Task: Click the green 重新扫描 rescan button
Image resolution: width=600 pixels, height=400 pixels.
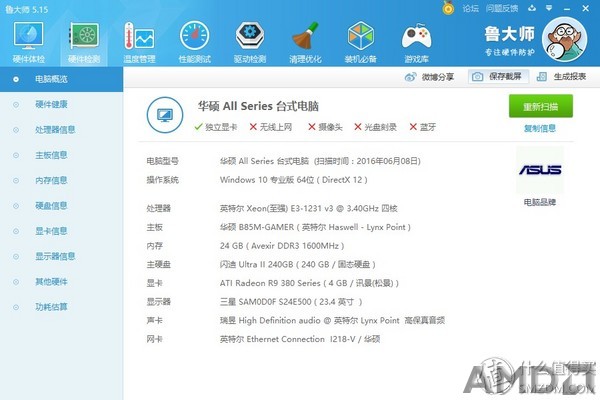Action: tap(541, 106)
